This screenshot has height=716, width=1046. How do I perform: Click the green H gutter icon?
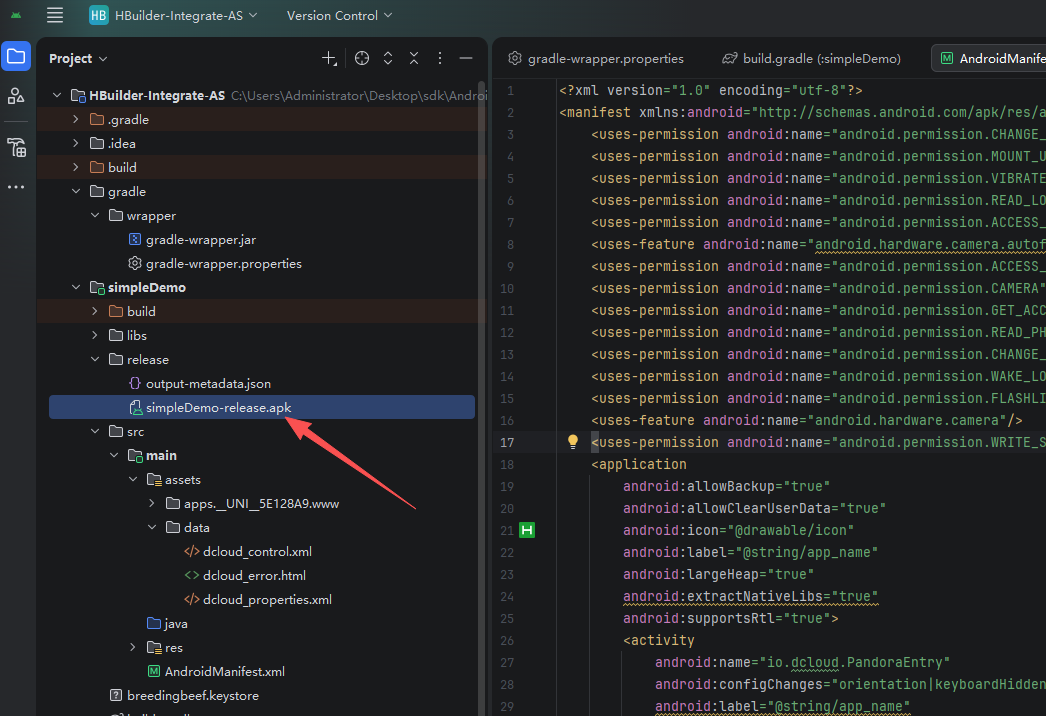tap(527, 530)
